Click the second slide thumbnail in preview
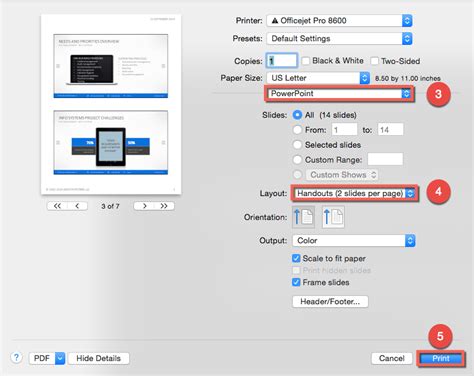This screenshot has height=376, width=474. (x=111, y=142)
